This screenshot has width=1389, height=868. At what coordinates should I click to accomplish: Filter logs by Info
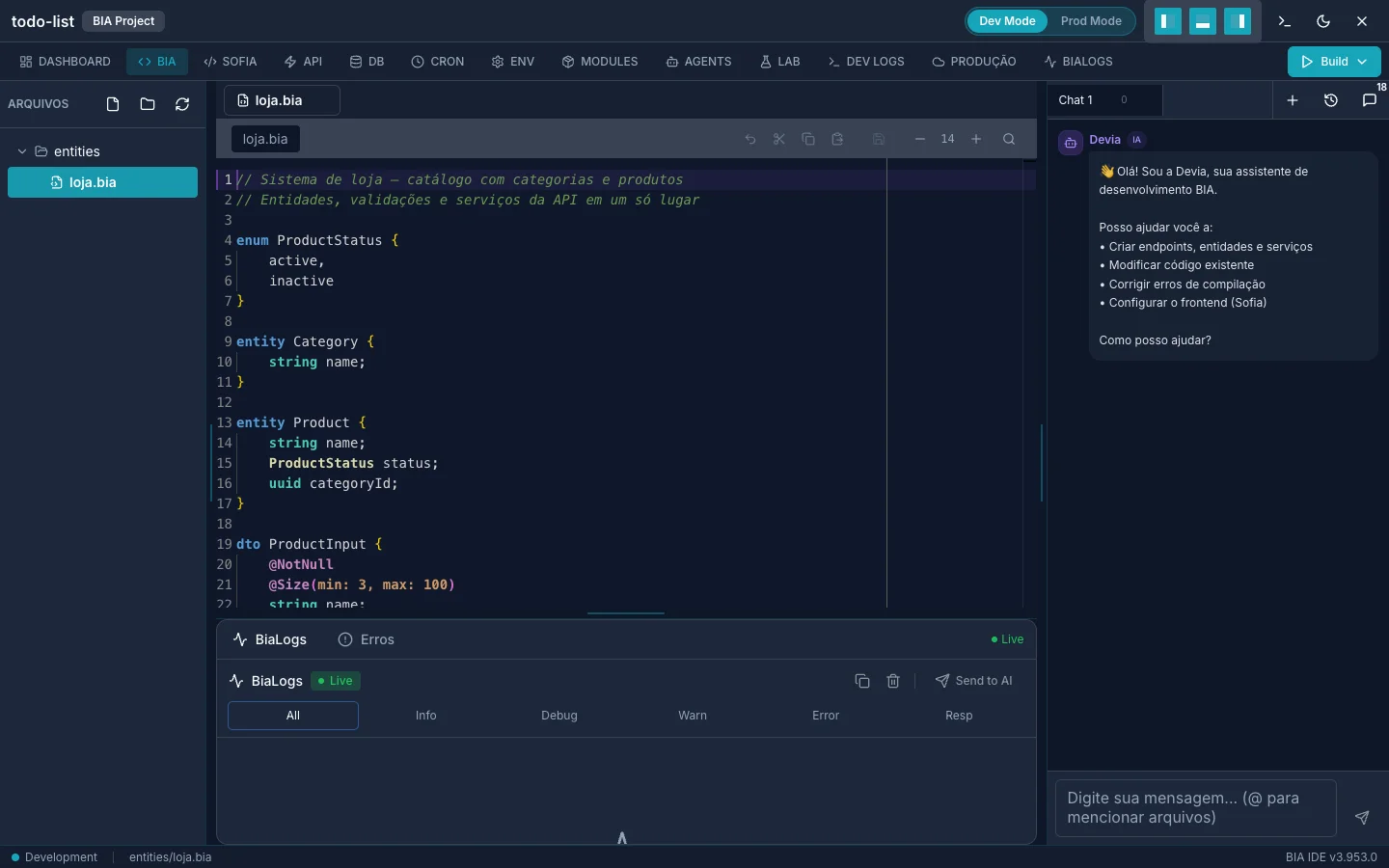(426, 716)
